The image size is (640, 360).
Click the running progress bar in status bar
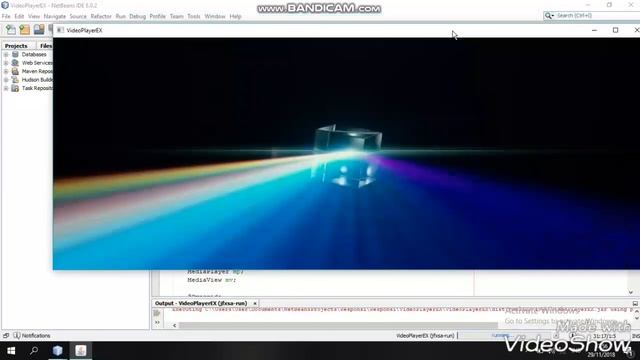point(502,336)
